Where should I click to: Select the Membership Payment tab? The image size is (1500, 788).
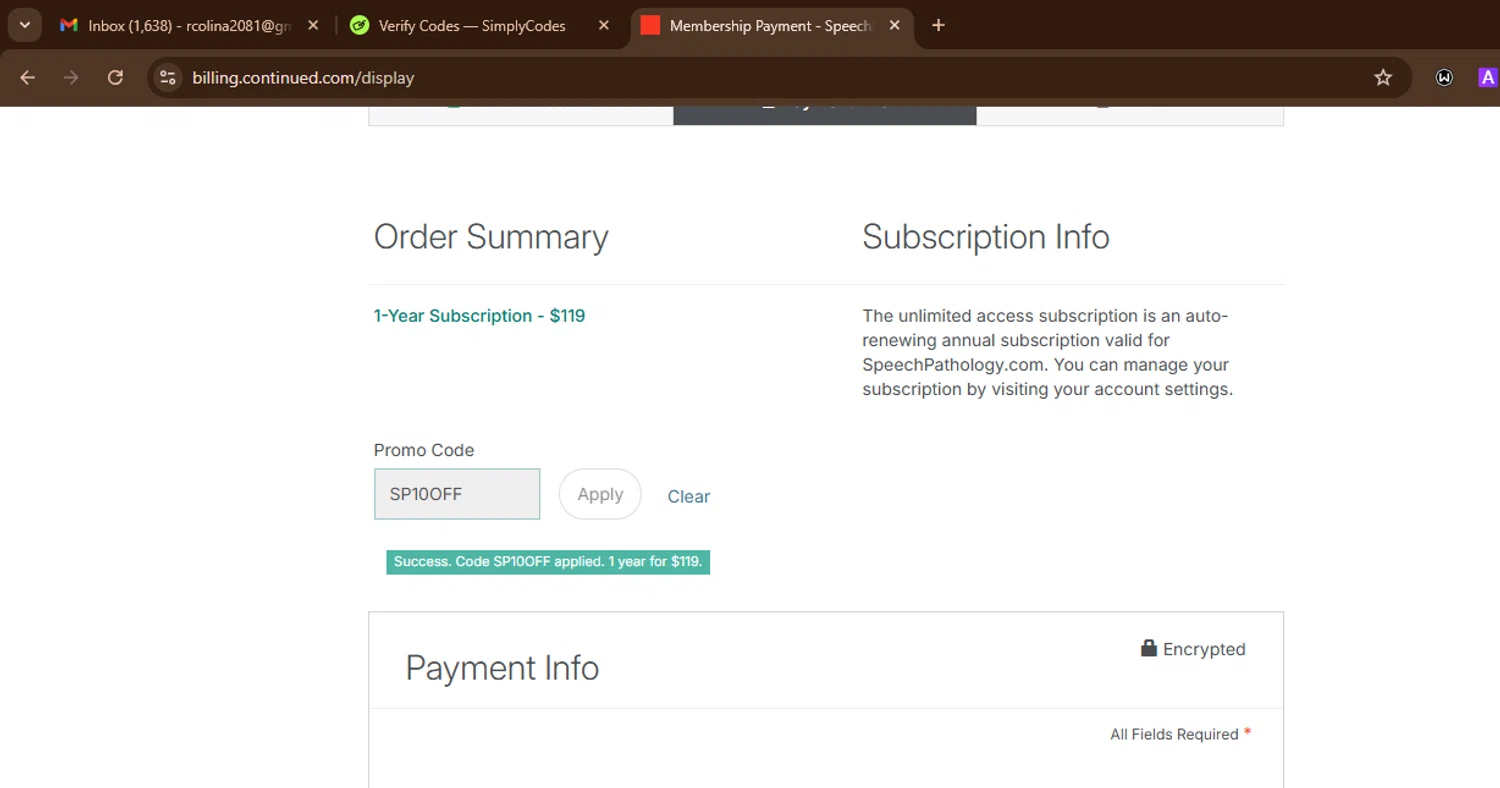point(771,26)
